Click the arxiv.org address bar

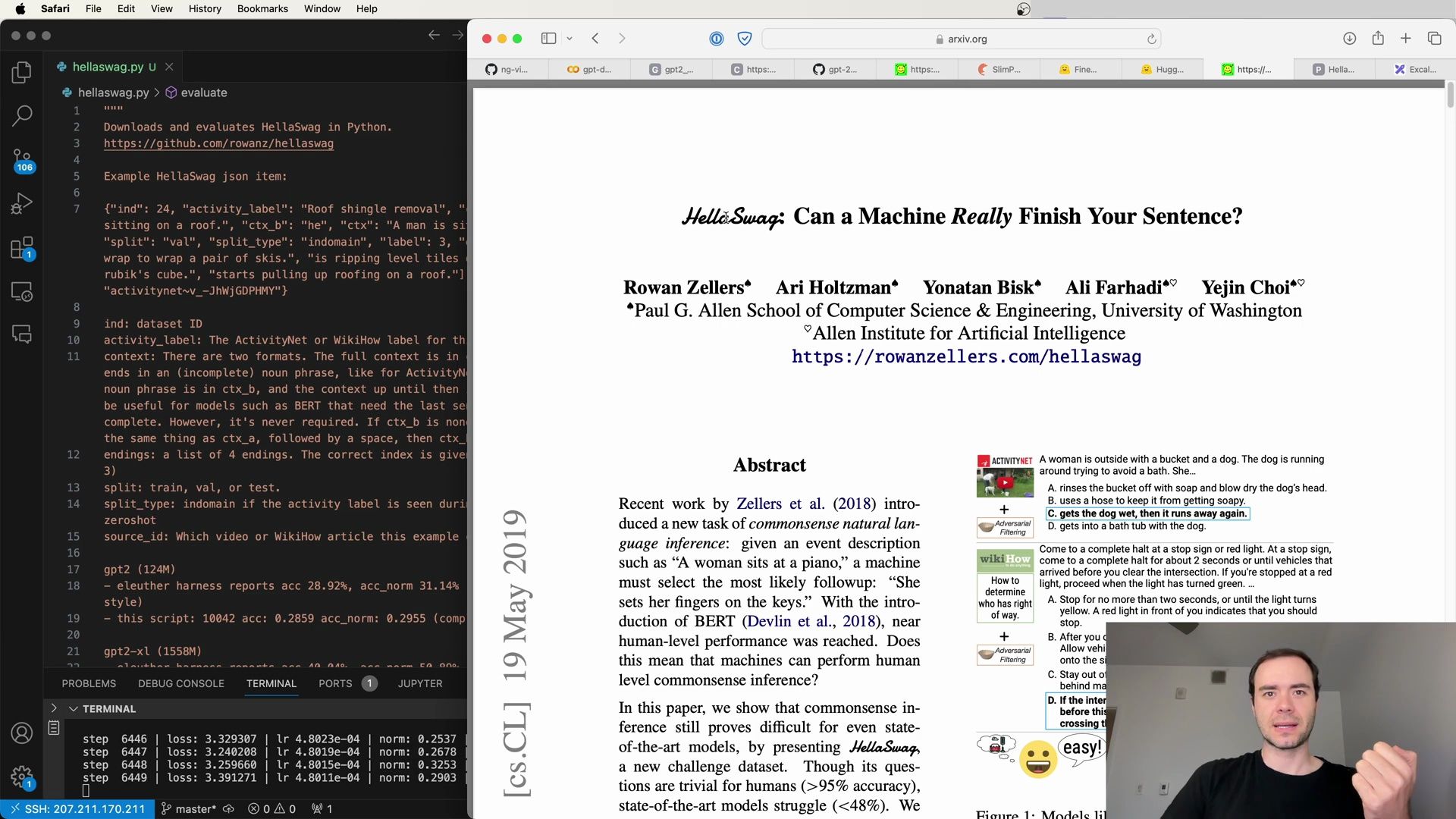click(x=961, y=39)
